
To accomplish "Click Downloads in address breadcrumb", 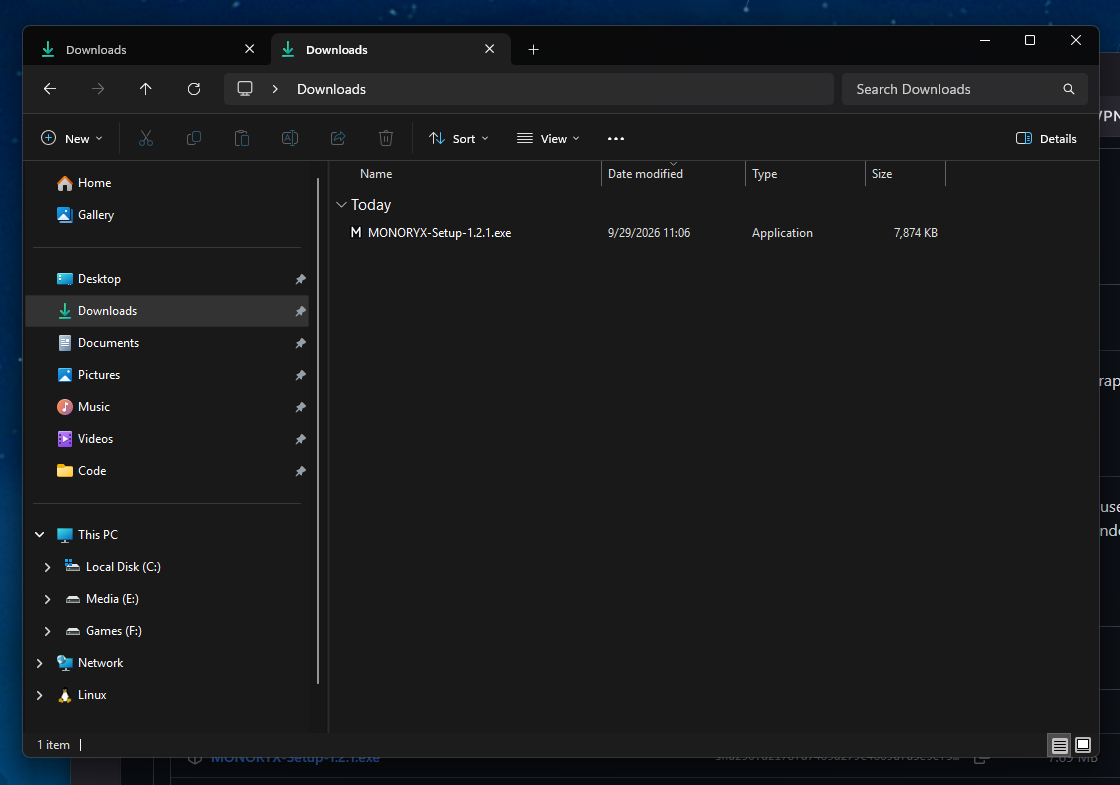I will (331, 89).
